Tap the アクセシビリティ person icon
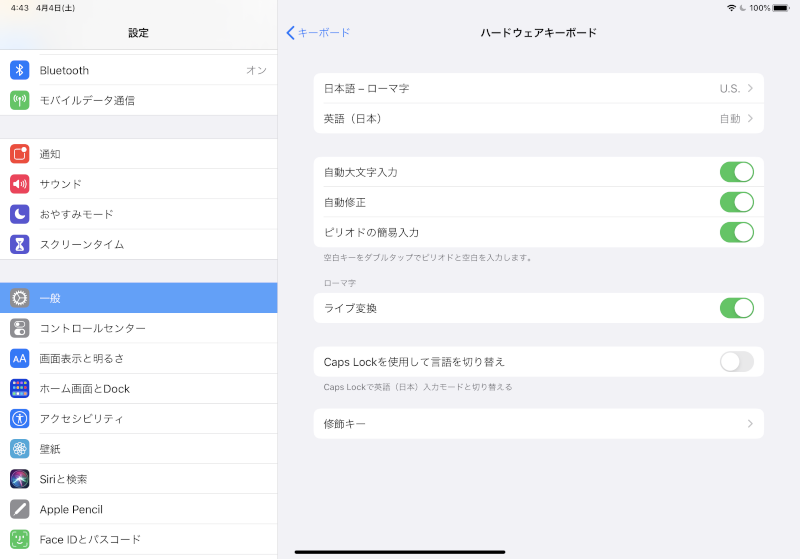The image size is (800, 559). pos(19,418)
